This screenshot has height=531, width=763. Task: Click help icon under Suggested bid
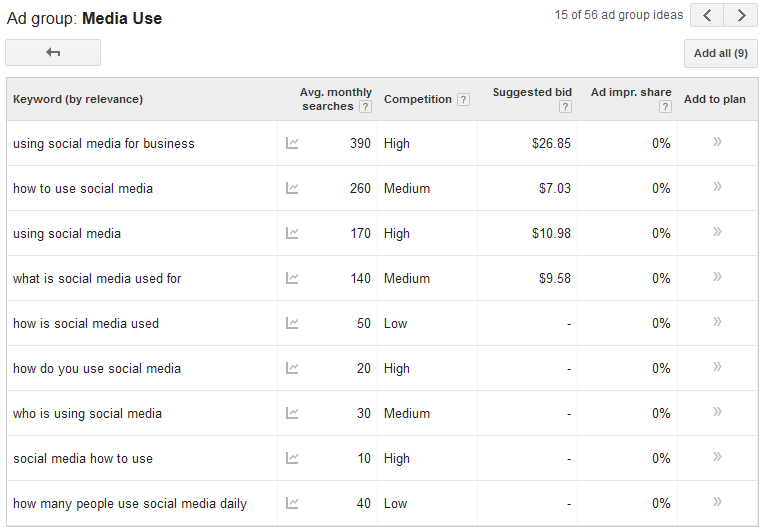(x=565, y=107)
